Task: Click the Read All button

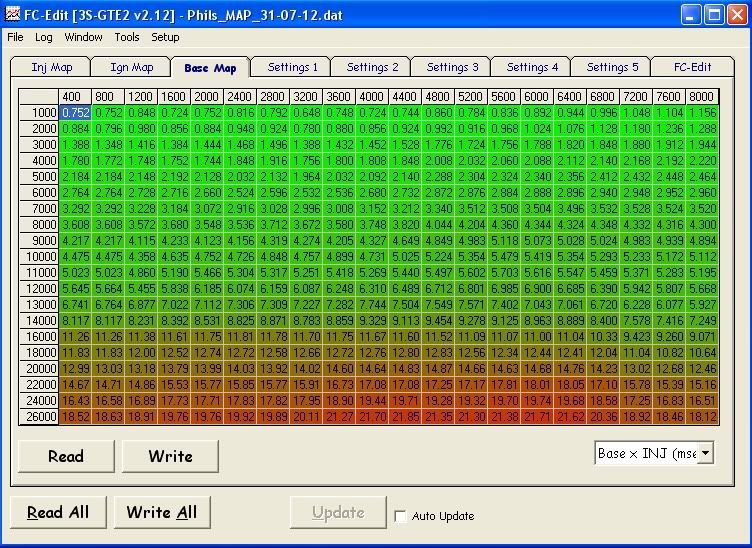Action: click(58, 512)
